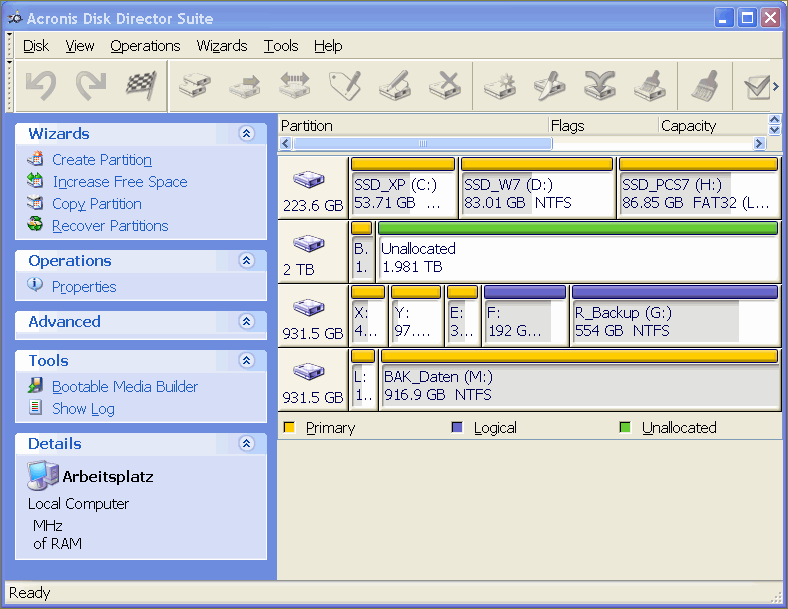Image resolution: width=788 pixels, height=609 pixels.
Task: Open the Wizards menu
Action: click(222, 46)
